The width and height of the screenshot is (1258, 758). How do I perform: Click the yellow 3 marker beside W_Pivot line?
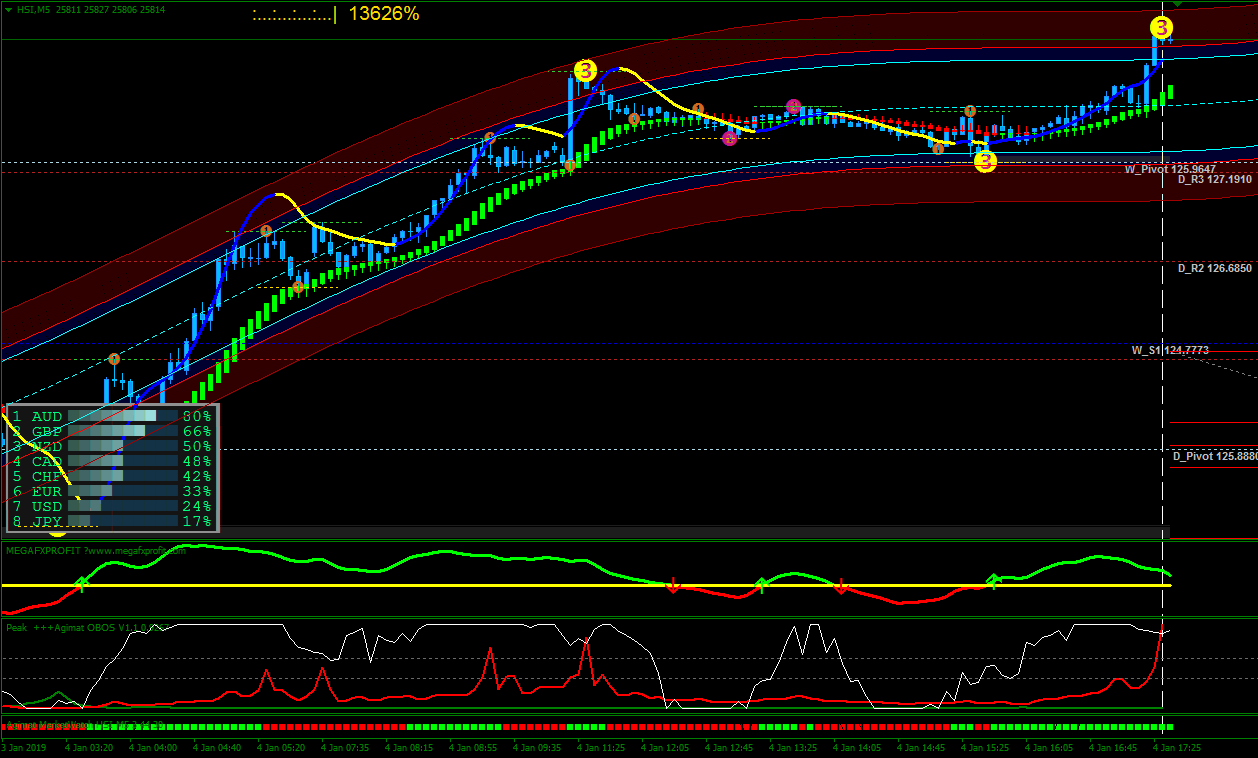coord(985,161)
